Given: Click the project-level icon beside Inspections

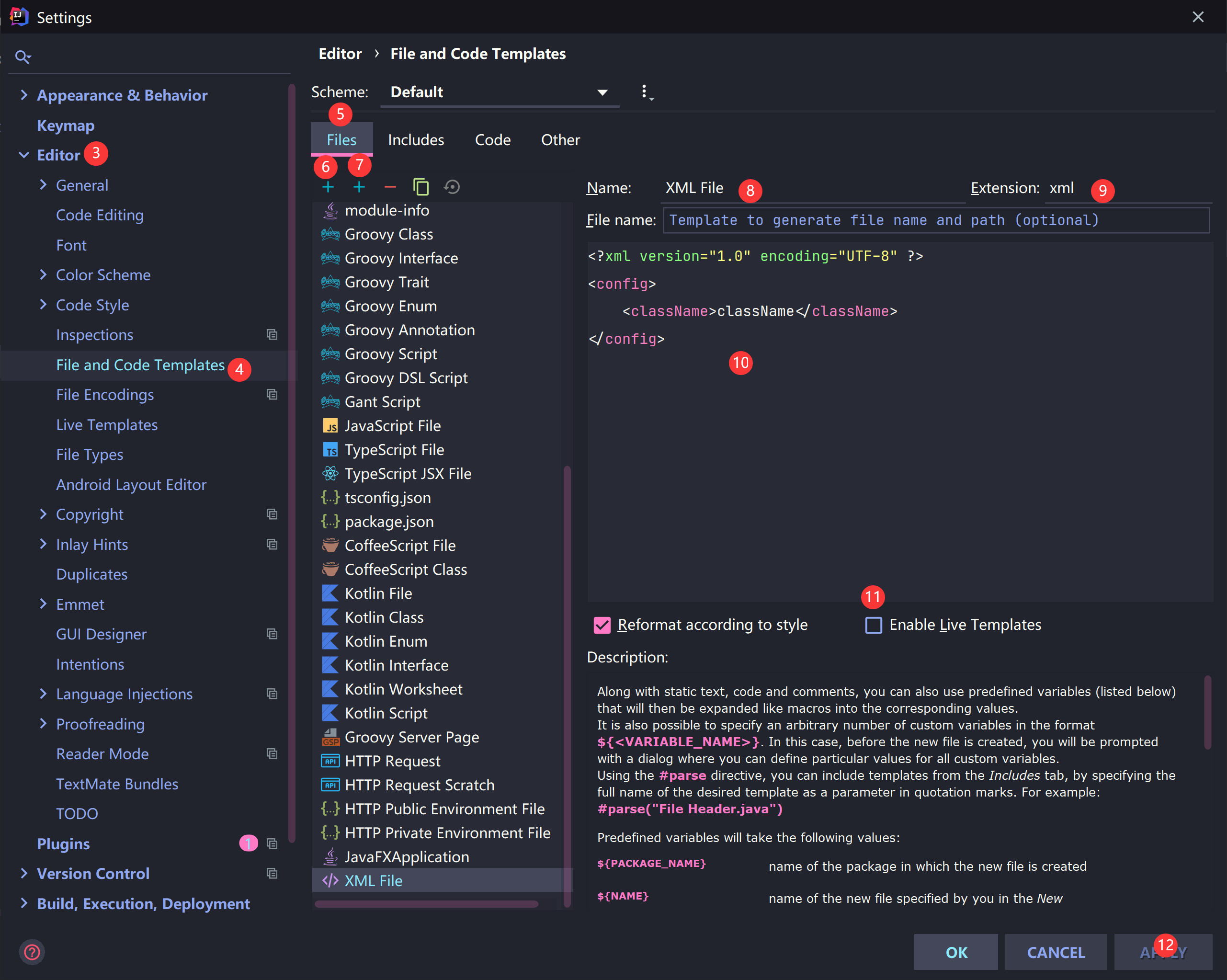Looking at the screenshot, I should 272,335.
